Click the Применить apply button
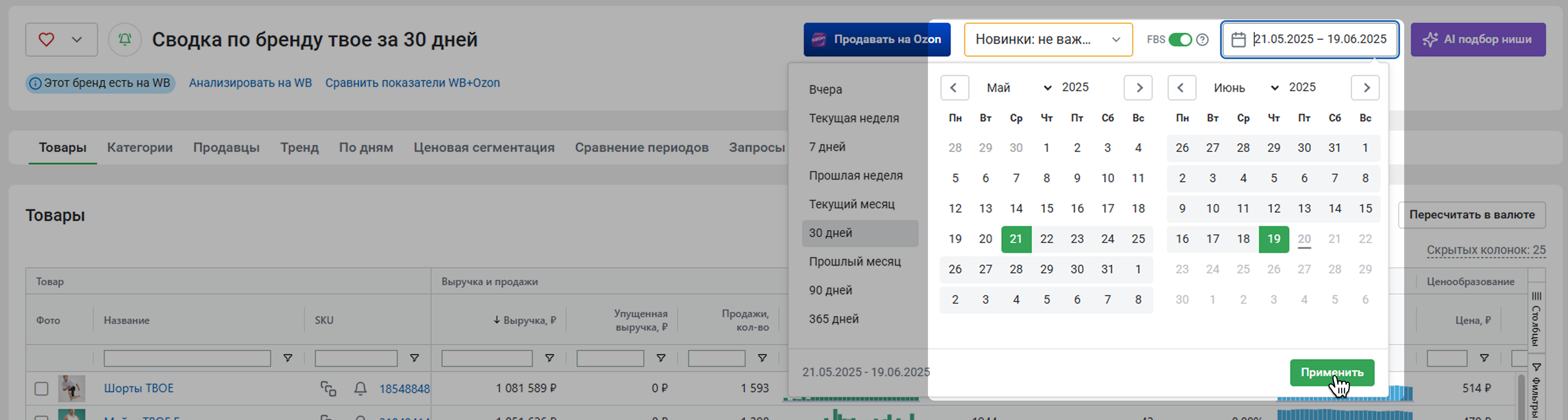The width and height of the screenshot is (1568, 420). pos(1332,373)
